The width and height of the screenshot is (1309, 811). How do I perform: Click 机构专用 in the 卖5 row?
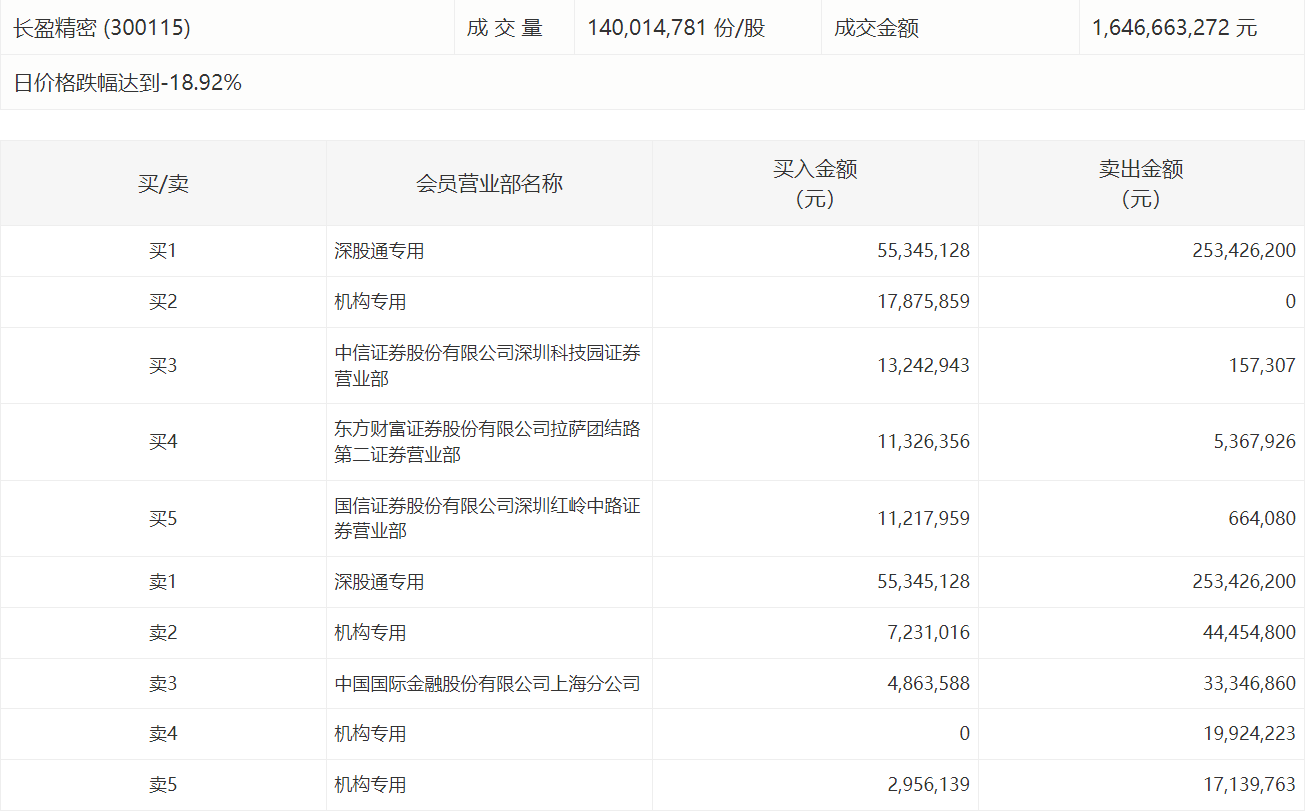point(370,785)
